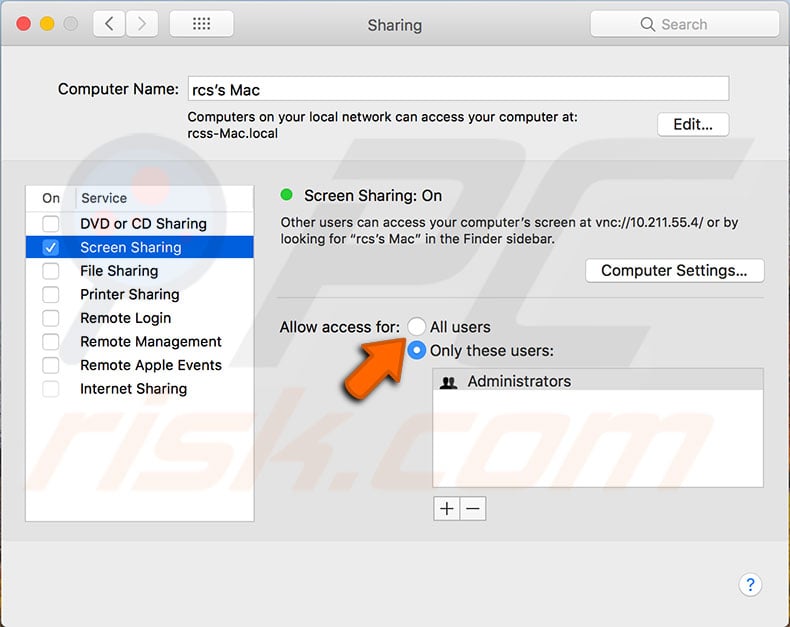Close the Sharing window with red button
This screenshot has width=790, height=627.
coord(24,24)
